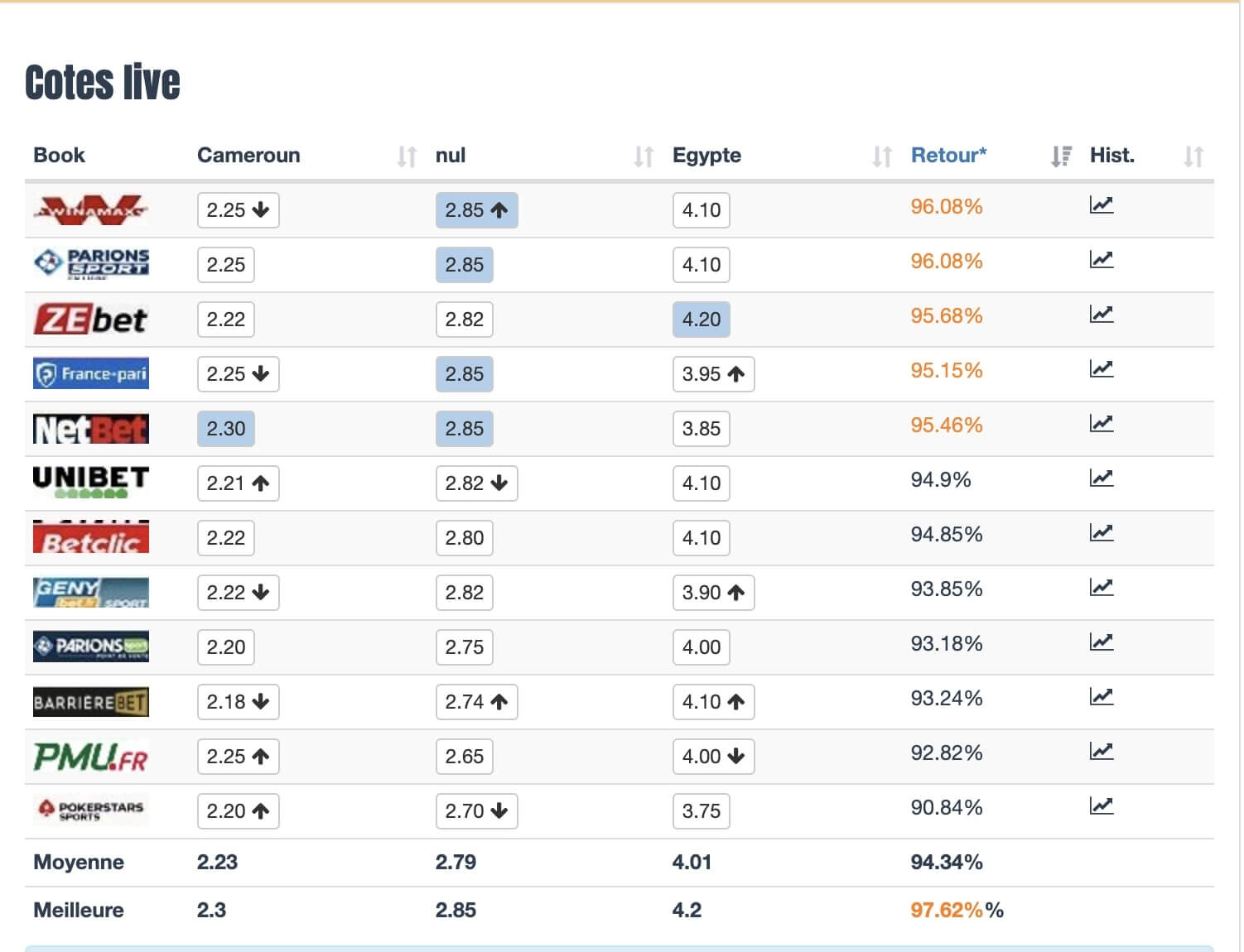Image resolution: width=1244 pixels, height=952 pixels.
Task: Click the Retour* column header
Action: (949, 155)
